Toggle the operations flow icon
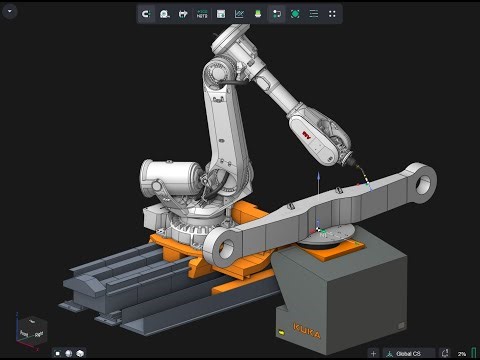This screenshot has width=480, height=360. [x=277, y=14]
